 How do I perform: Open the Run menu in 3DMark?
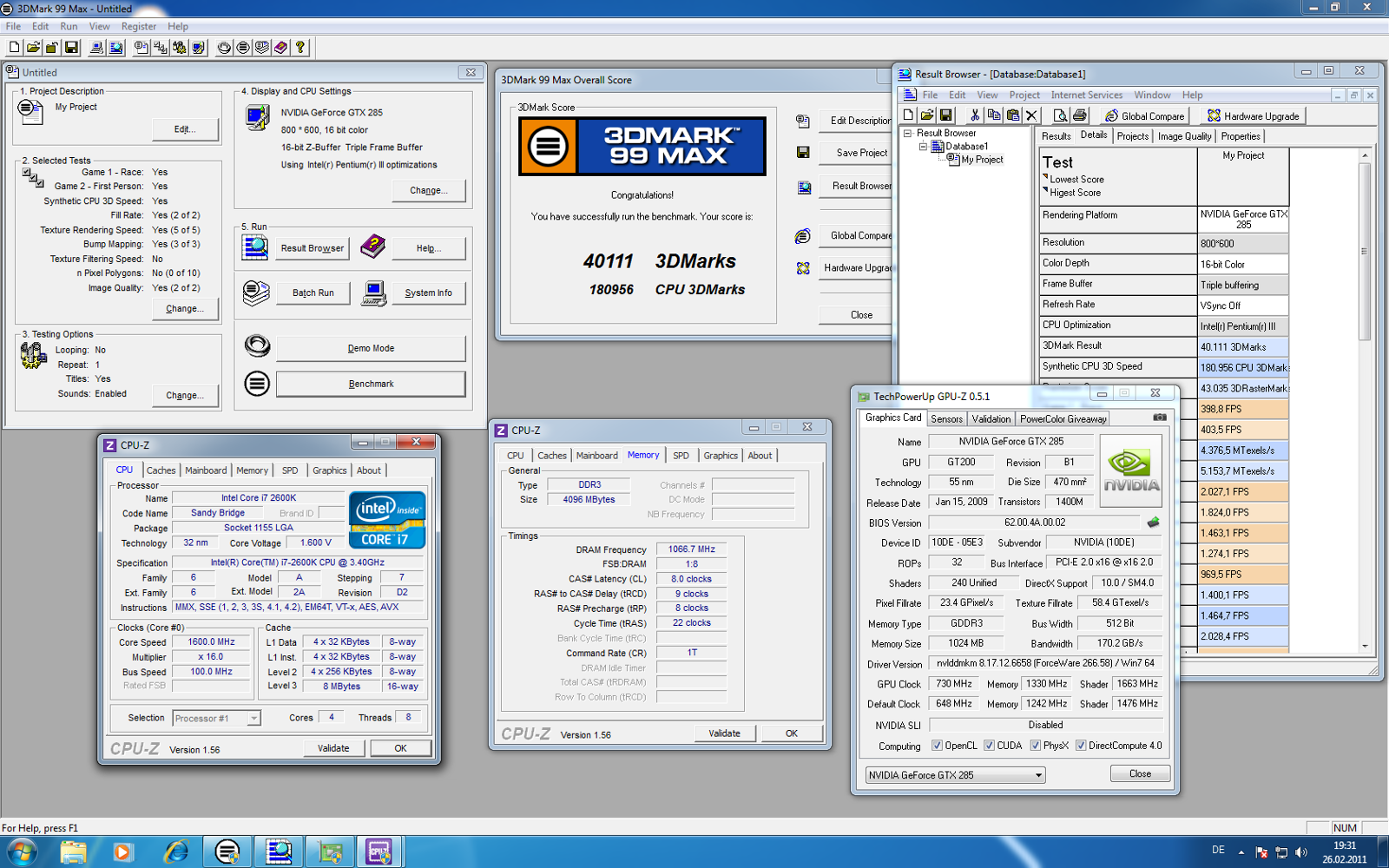pyautogui.click(x=69, y=27)
